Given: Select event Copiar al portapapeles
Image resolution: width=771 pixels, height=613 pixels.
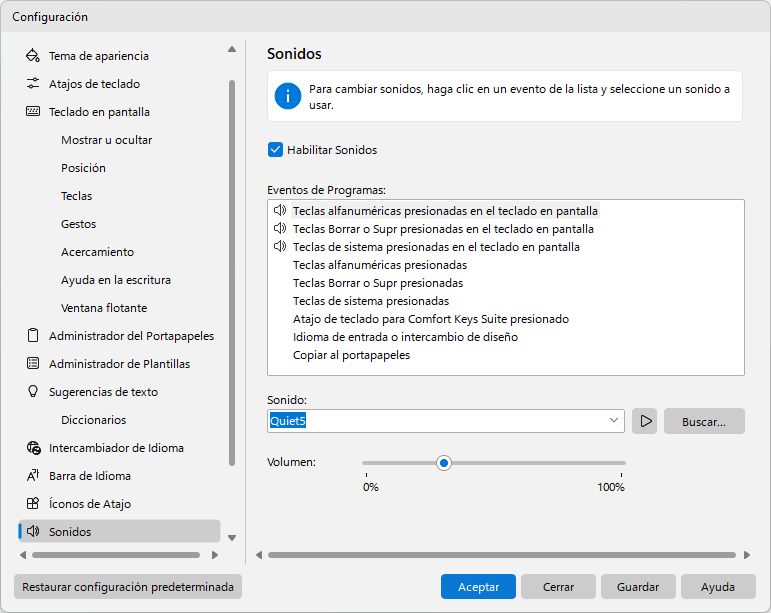Looking at the screenshot, I should [352, 355].
